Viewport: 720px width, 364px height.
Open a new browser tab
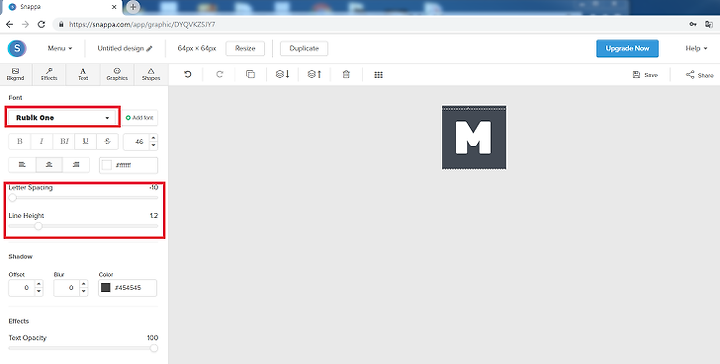(133, 7)
